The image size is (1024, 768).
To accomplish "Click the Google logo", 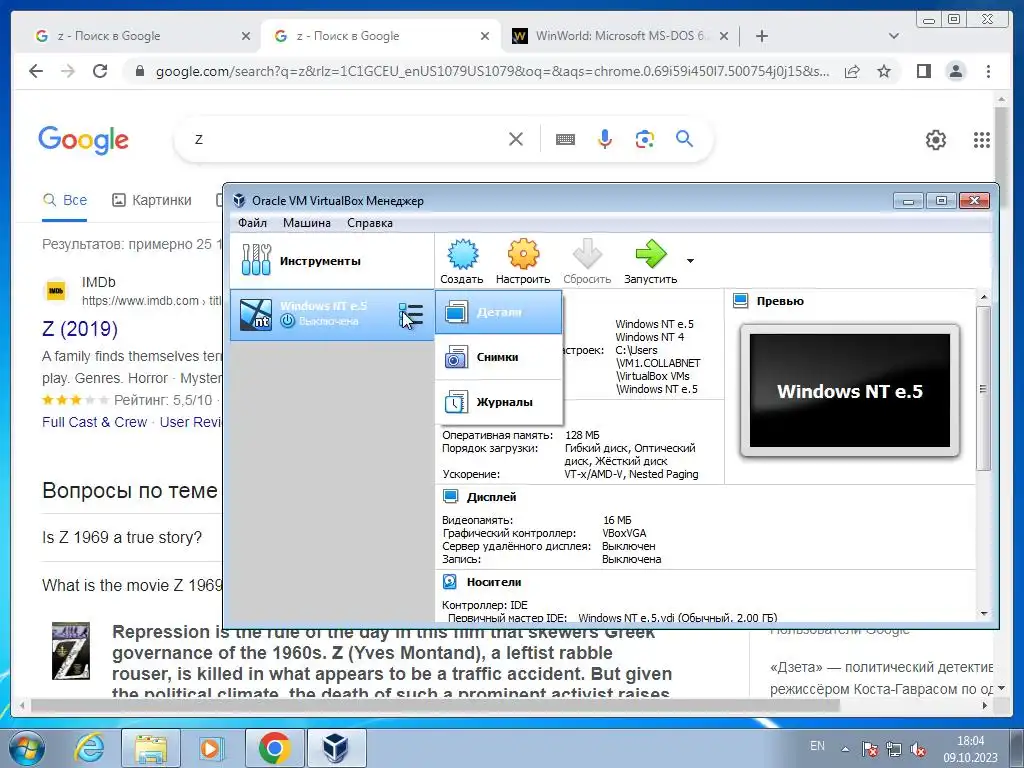I will click(83, 140).
